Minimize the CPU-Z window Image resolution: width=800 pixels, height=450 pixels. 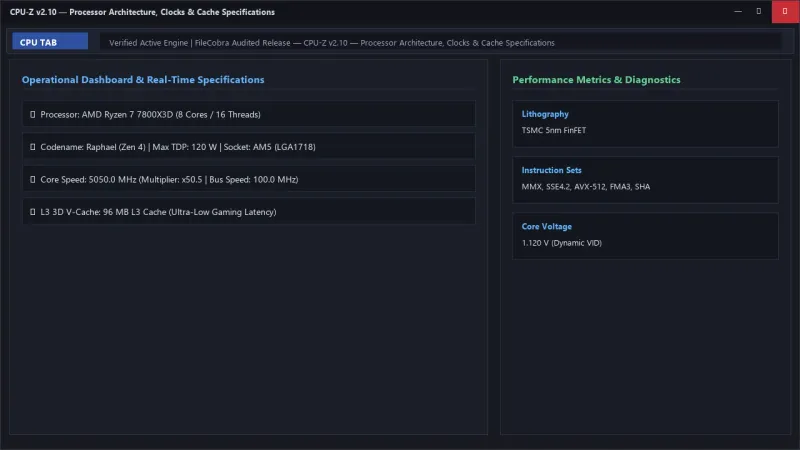click(738, 11)
